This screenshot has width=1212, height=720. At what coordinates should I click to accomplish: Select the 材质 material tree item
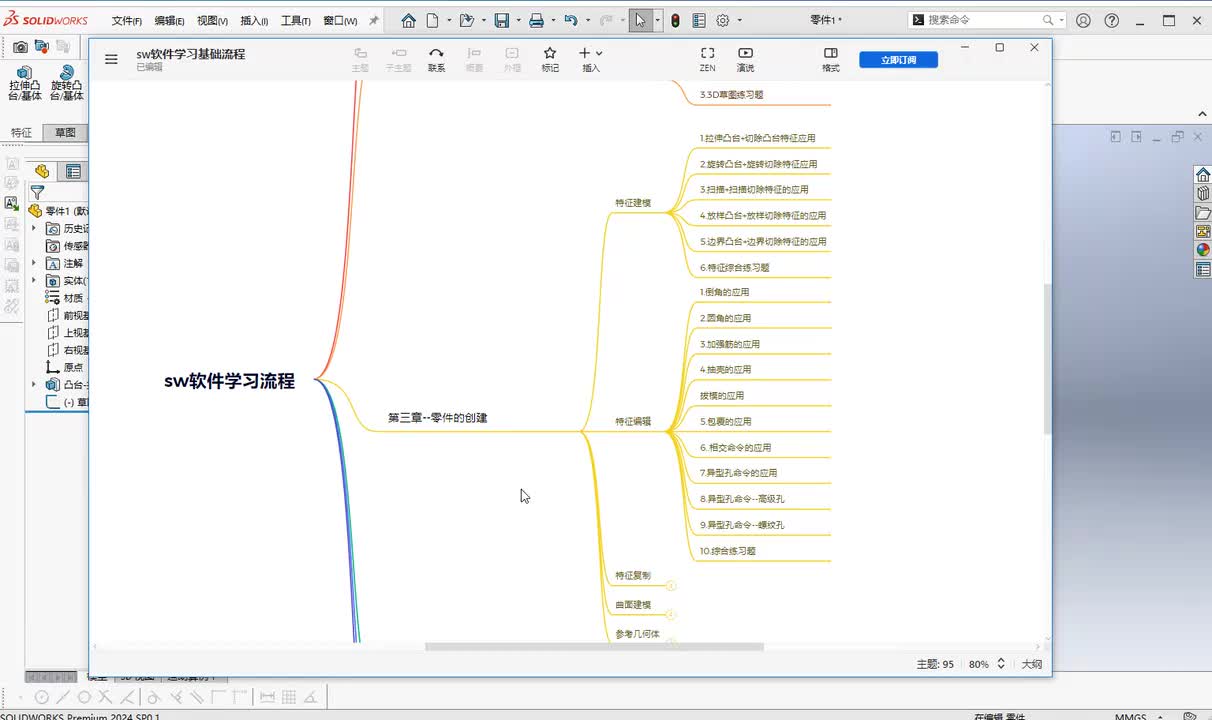click(x=67, y=298)
